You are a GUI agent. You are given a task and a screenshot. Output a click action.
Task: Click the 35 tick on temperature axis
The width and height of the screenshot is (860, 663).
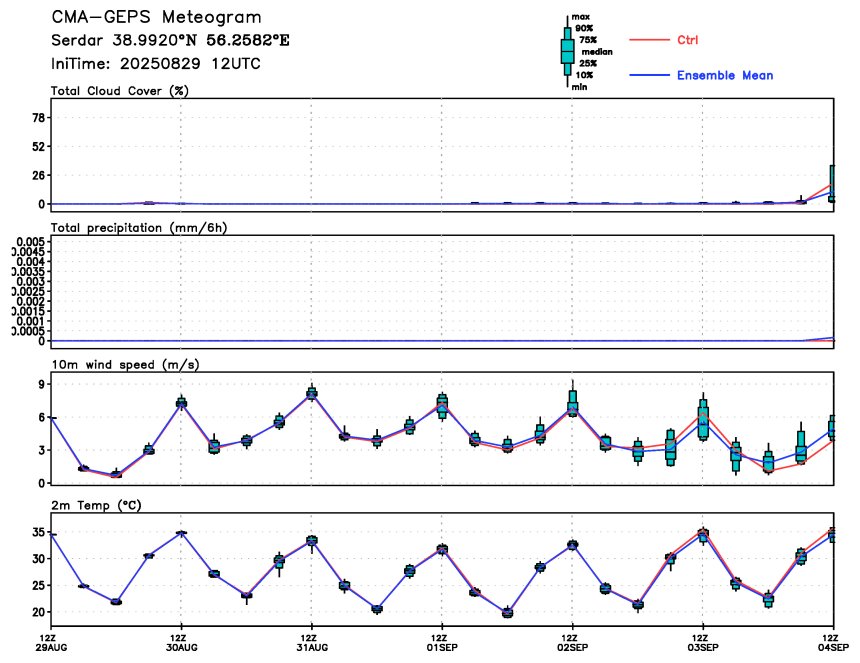tap(38, 532)
